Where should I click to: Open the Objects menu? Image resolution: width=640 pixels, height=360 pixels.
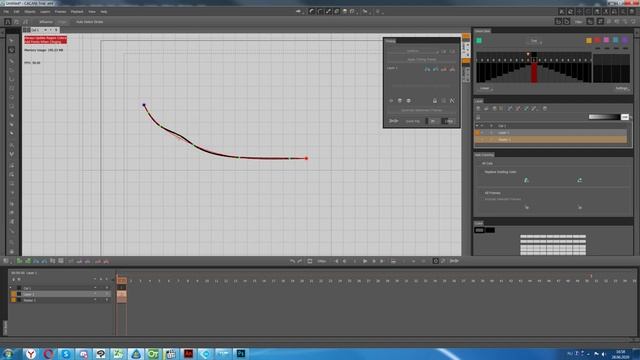pyautogui.click(x=29, y=12)
